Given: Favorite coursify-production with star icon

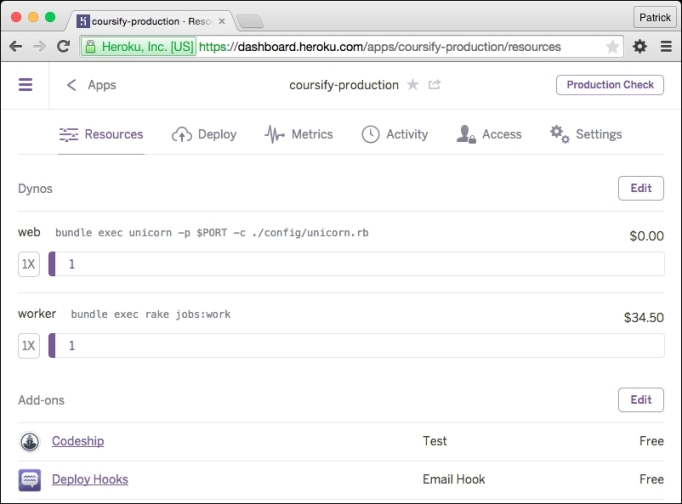Looking at the screenshot, I should 413,84.
